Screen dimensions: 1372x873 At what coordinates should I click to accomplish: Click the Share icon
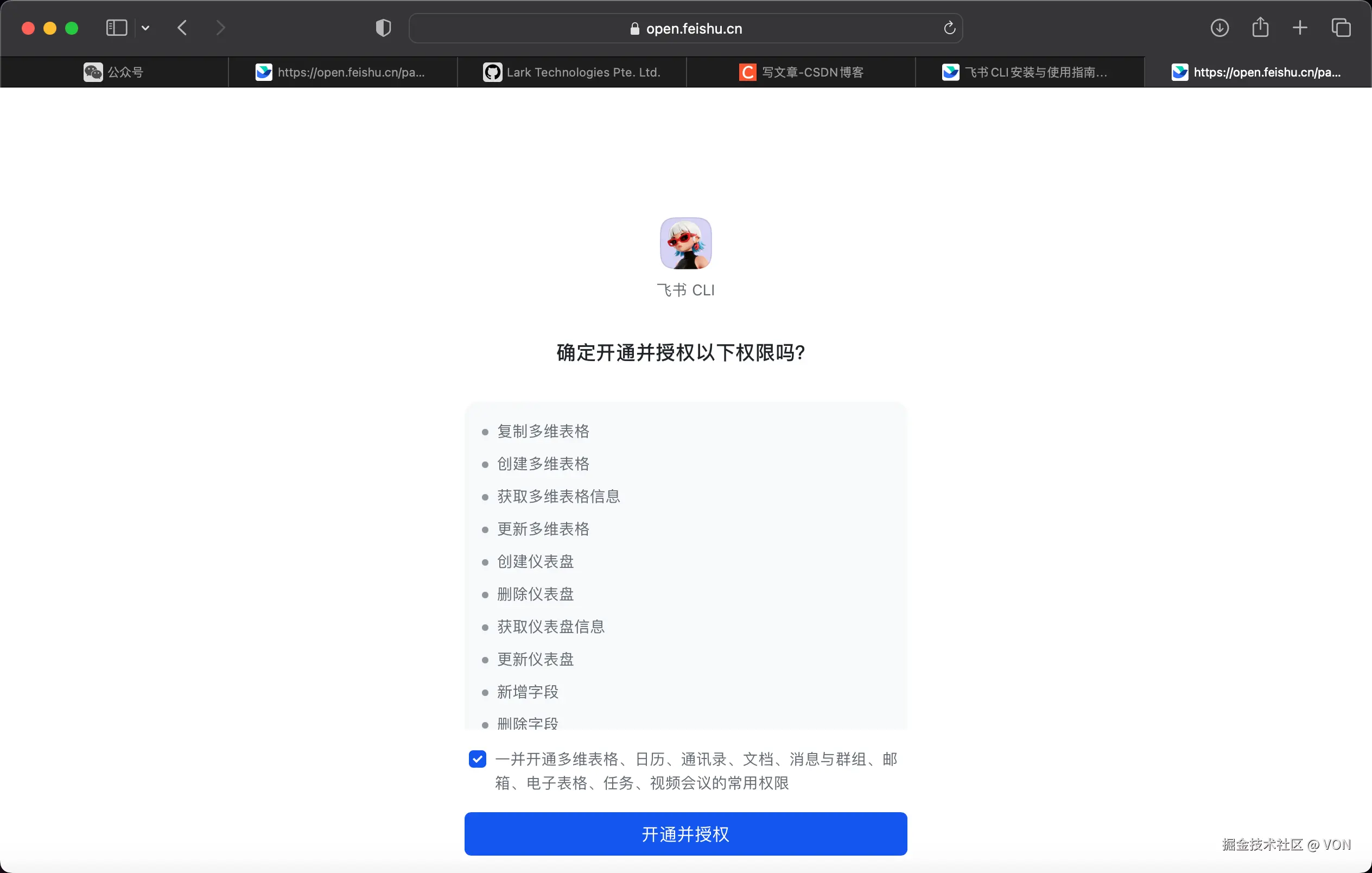(x=1260, y=28)
